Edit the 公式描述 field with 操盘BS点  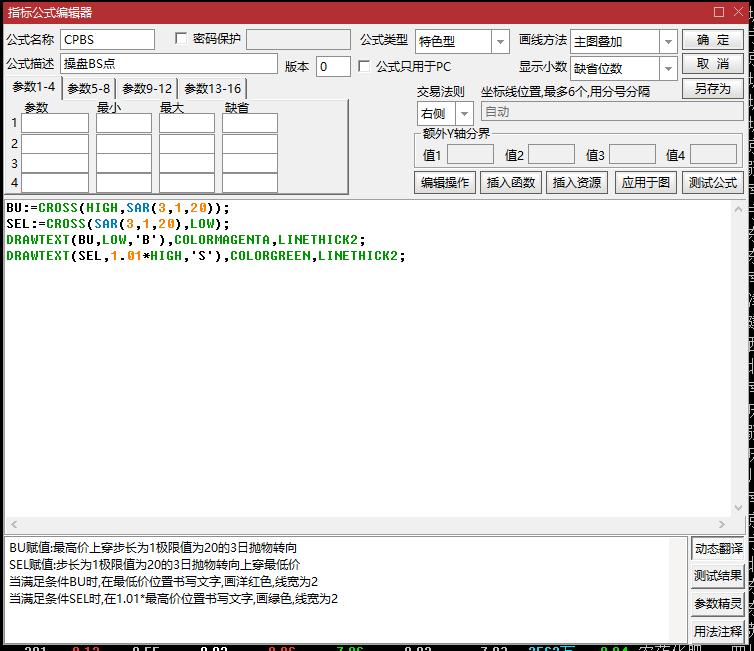tap(169, 63)
